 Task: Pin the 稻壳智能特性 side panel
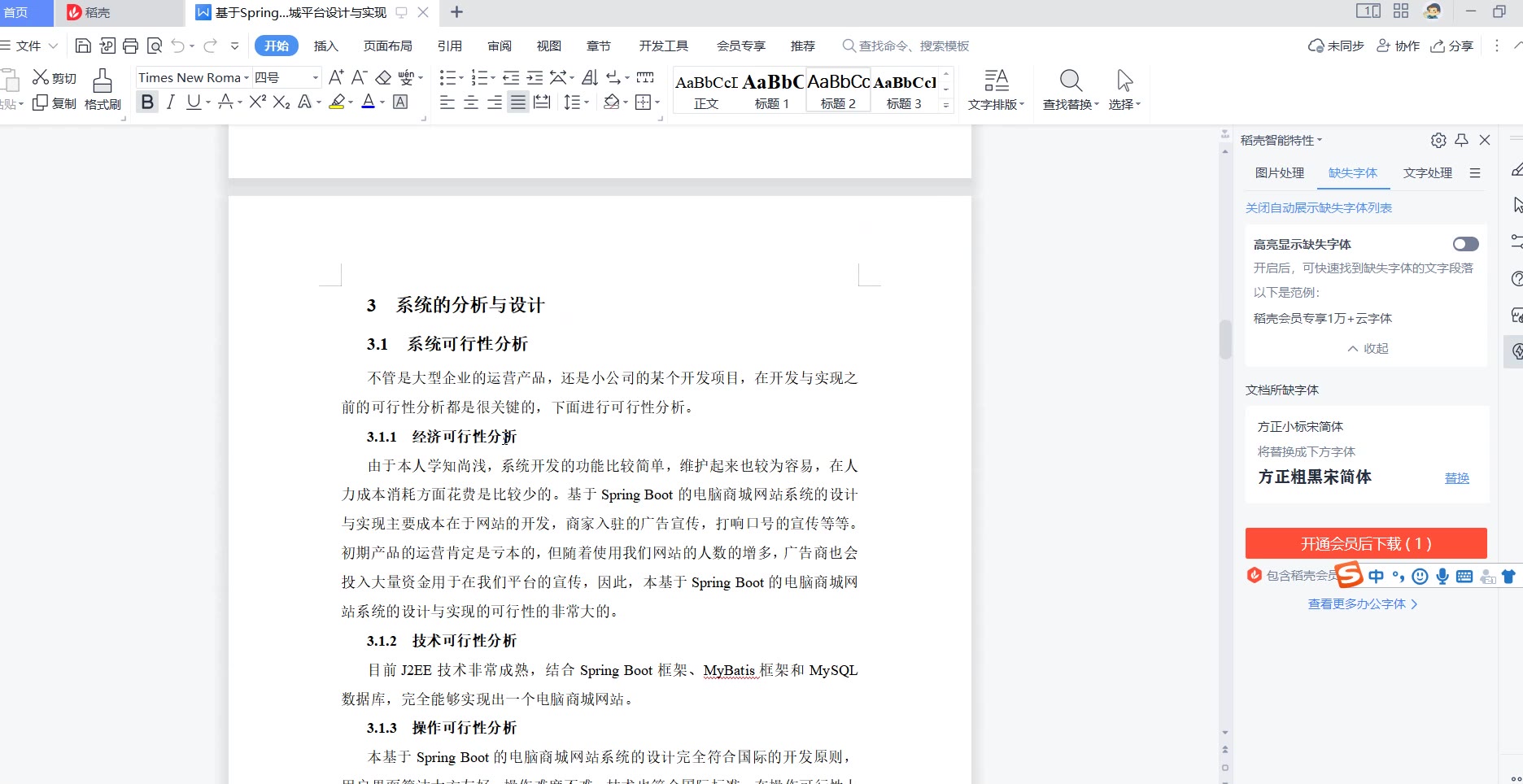[x=1461, y=140]
